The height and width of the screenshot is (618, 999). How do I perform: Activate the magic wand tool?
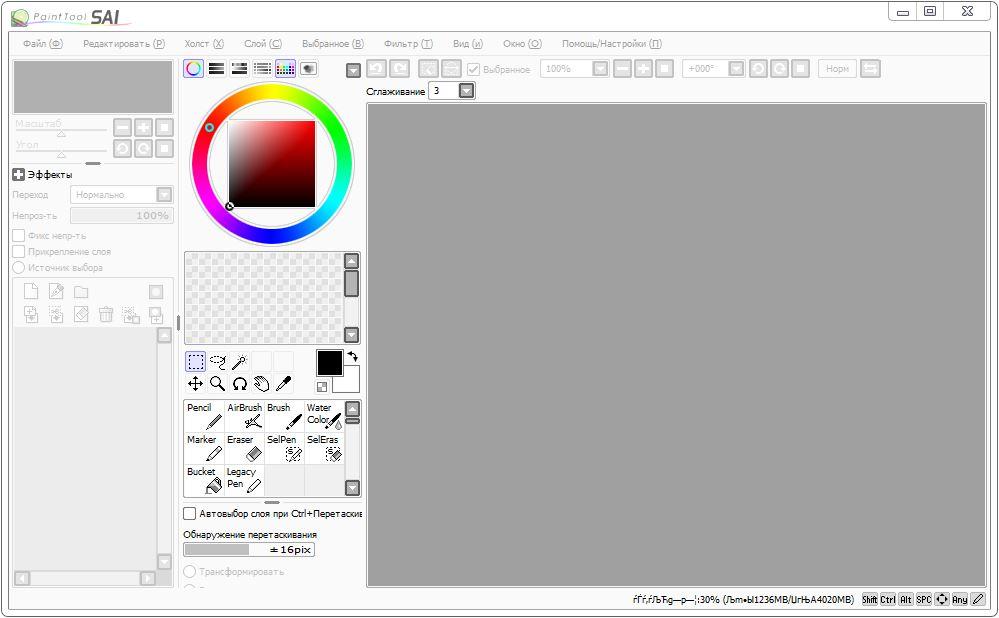coord(240,362)
